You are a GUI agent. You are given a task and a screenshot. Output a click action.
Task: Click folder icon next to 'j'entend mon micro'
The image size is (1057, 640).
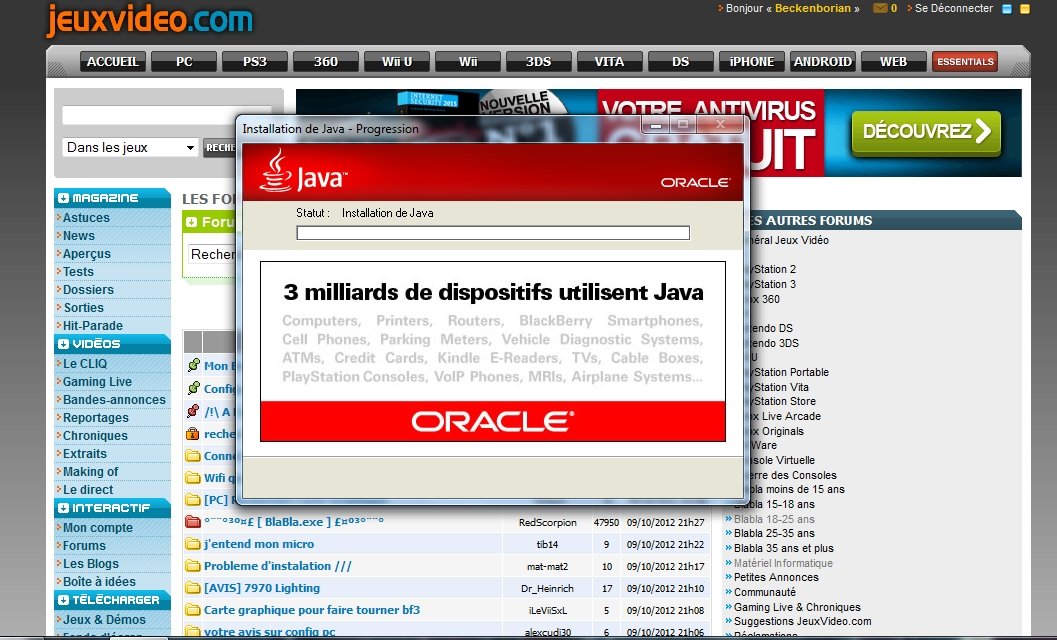click(192, 544)
